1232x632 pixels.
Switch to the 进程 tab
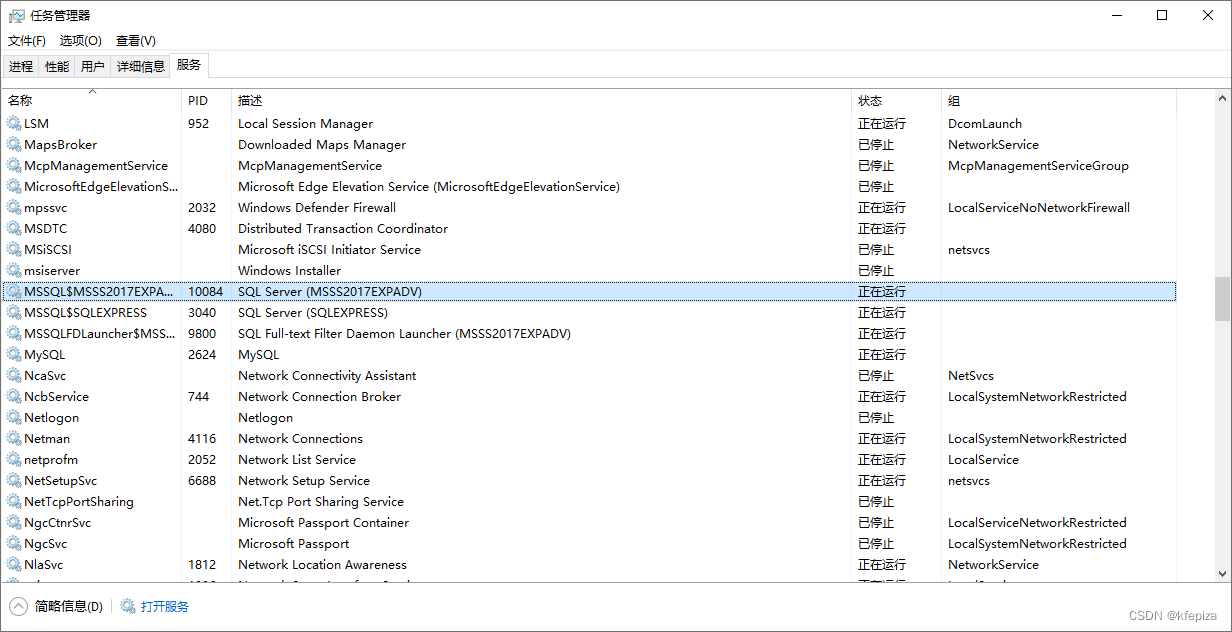(21, 67)
